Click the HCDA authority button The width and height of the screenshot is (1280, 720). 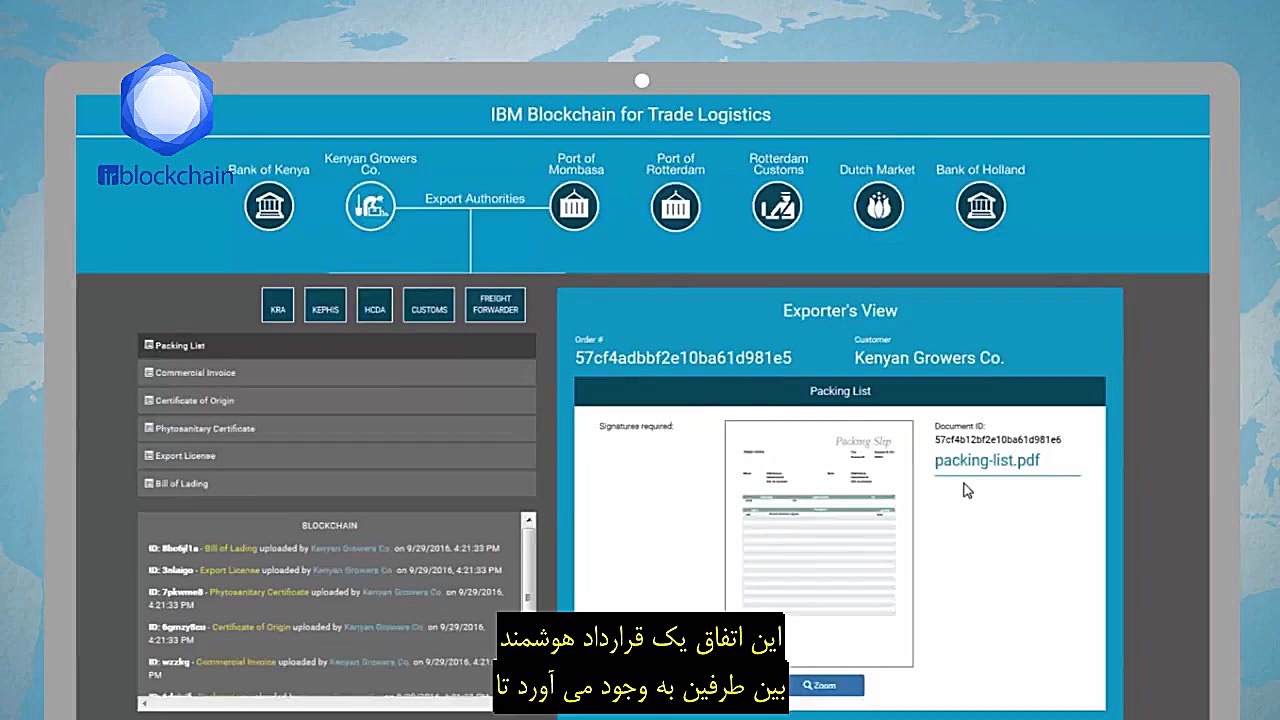[x=375, y=305]
